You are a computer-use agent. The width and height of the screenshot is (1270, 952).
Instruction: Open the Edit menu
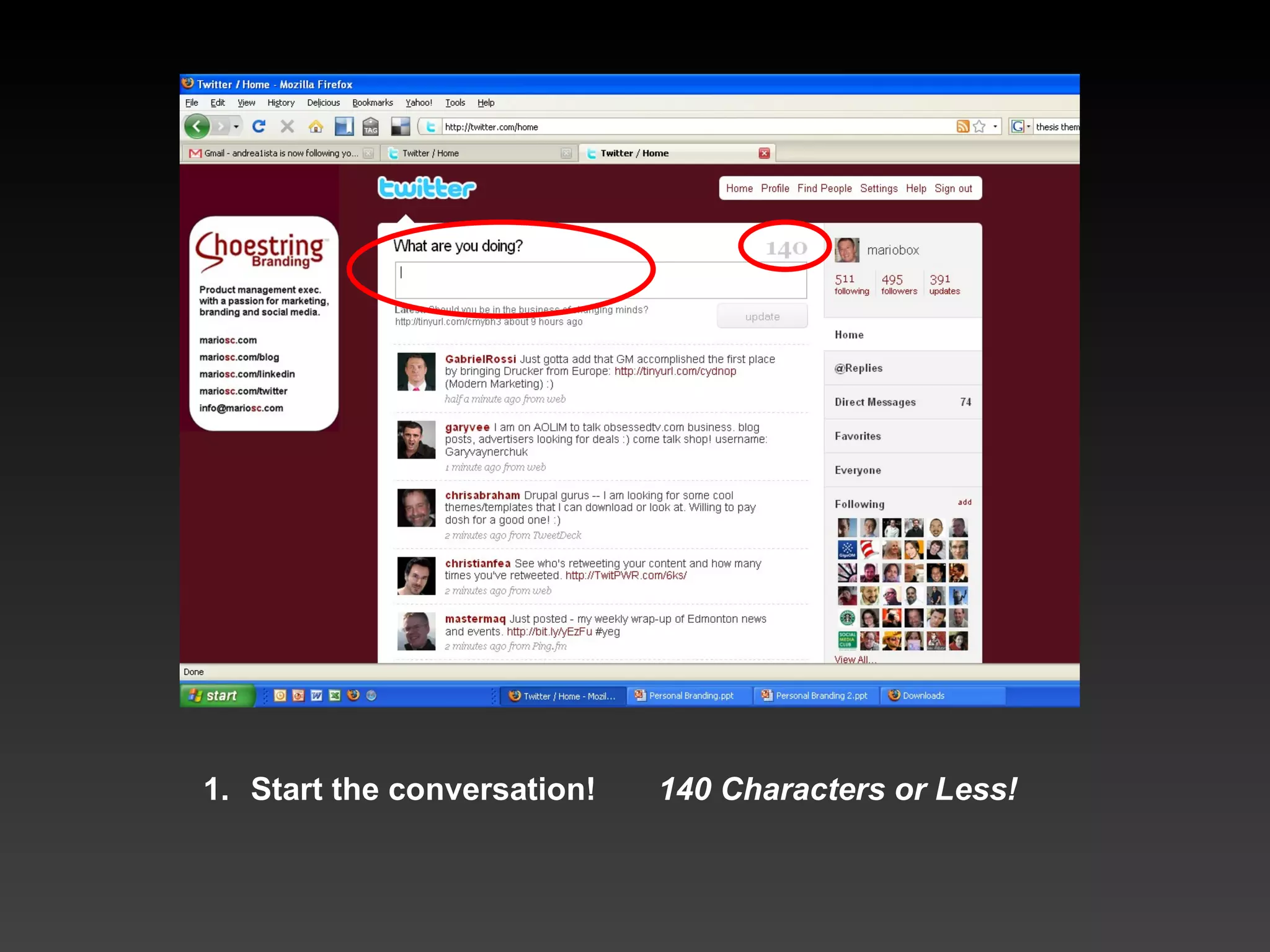click(218, 103)
